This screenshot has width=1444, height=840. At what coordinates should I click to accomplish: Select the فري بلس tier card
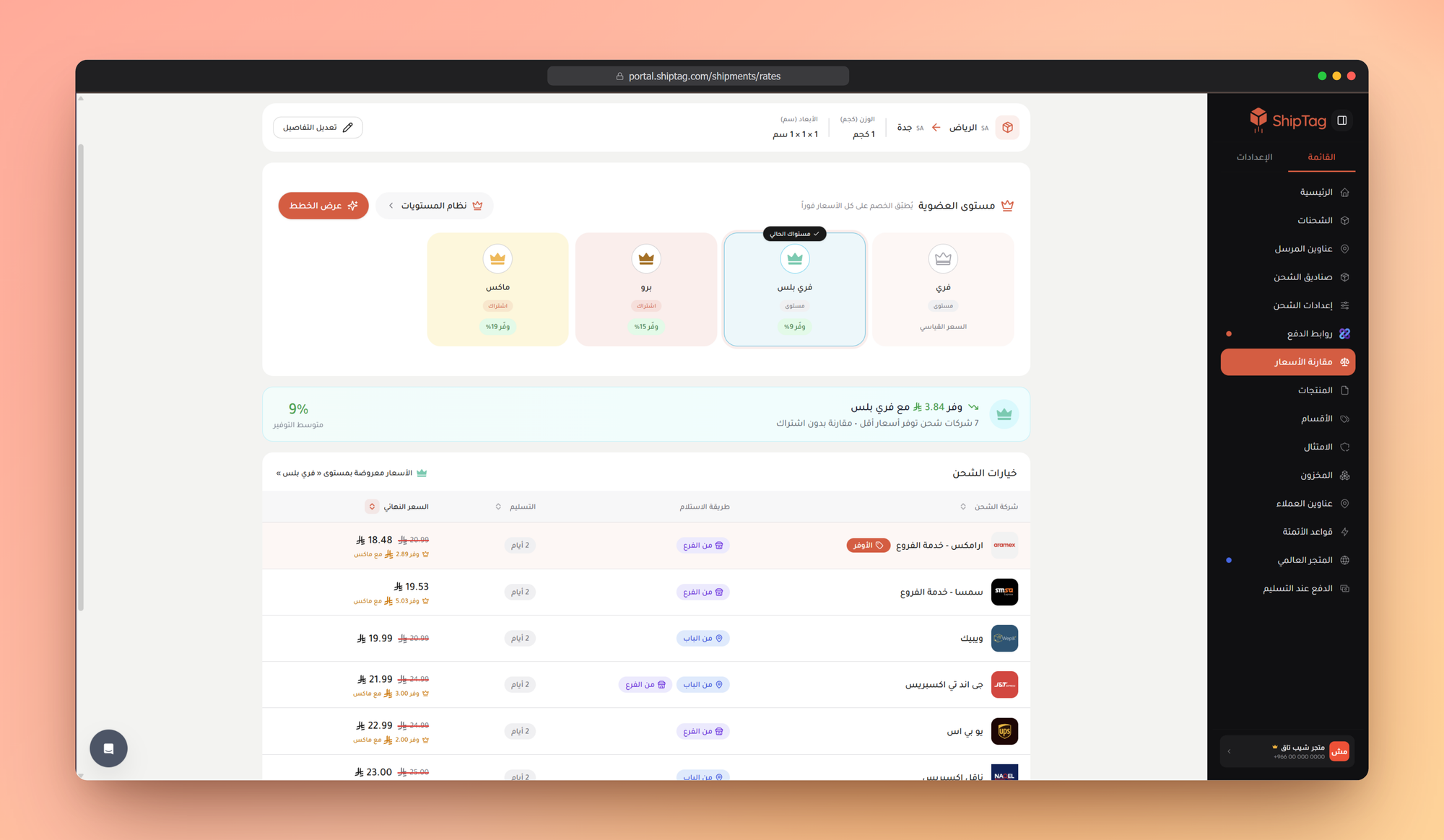[x=794, y=289]
